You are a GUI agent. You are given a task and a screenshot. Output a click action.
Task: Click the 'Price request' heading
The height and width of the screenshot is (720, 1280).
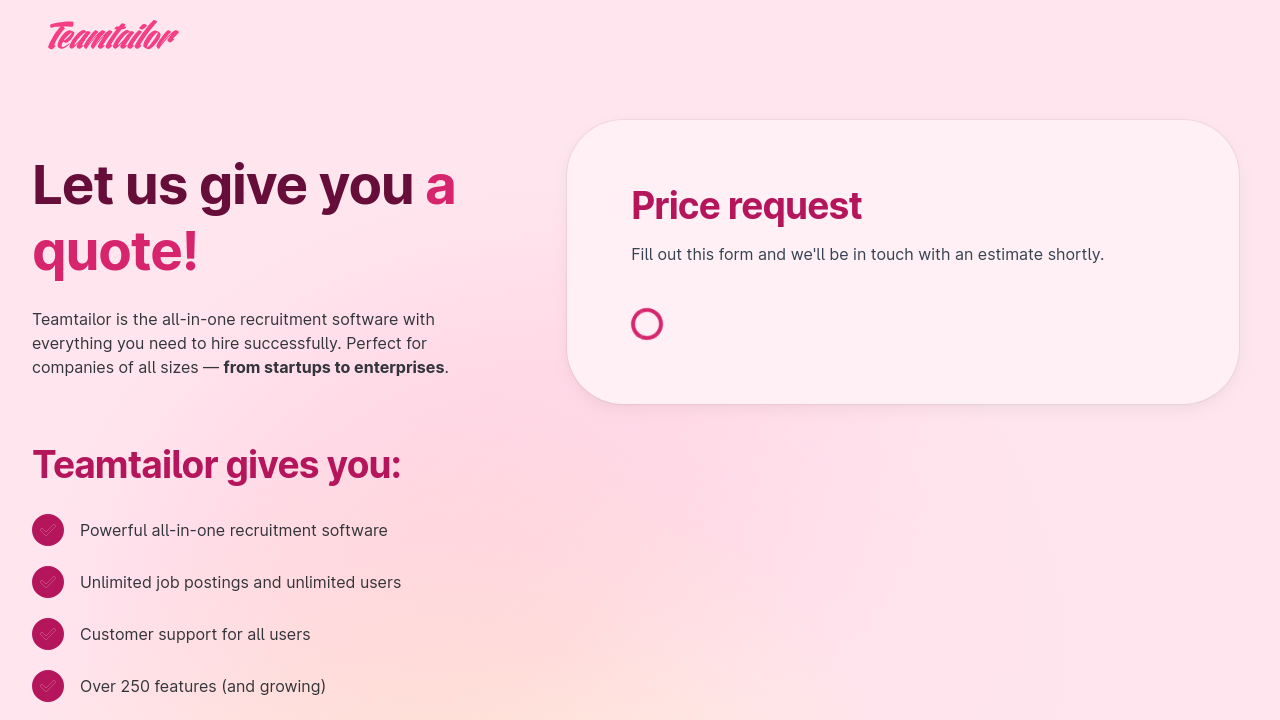coord(746,206)
